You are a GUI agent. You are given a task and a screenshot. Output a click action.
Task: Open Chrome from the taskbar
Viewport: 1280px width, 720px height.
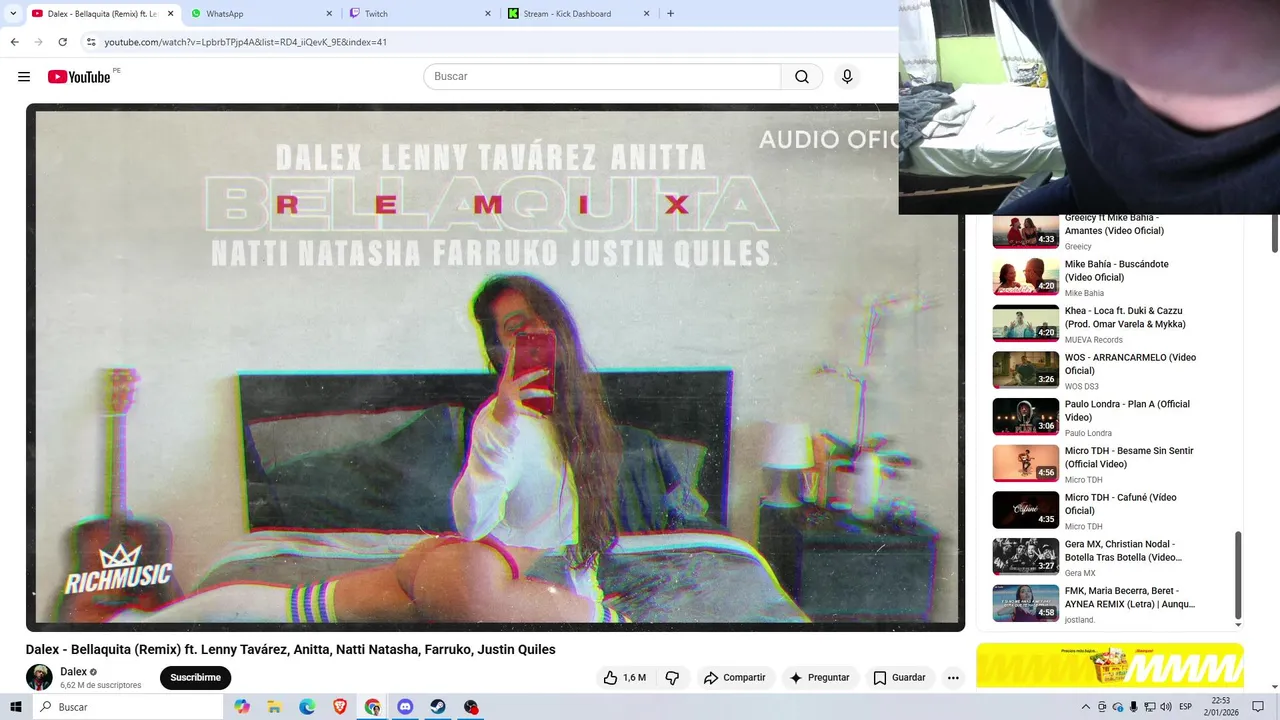(x=372, y=707)
